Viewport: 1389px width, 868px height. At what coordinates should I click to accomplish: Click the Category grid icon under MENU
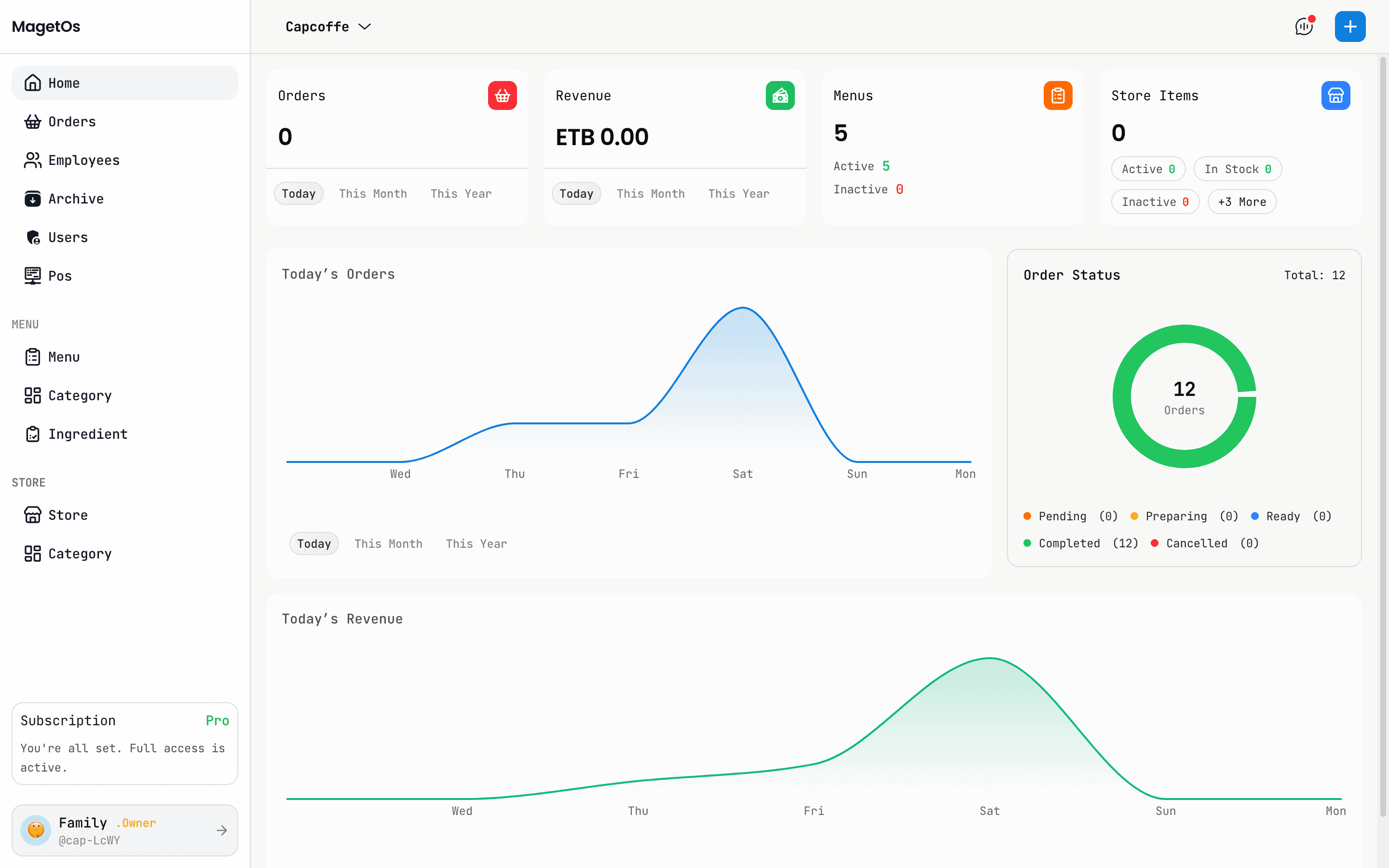tap(33, 395)
